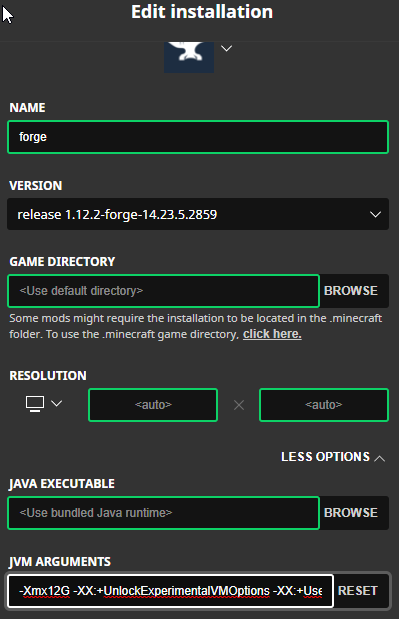Image resolution: width=399 pixels, height=619 pixels.
Task: Browse for a game directory
Action: point(351,291)
